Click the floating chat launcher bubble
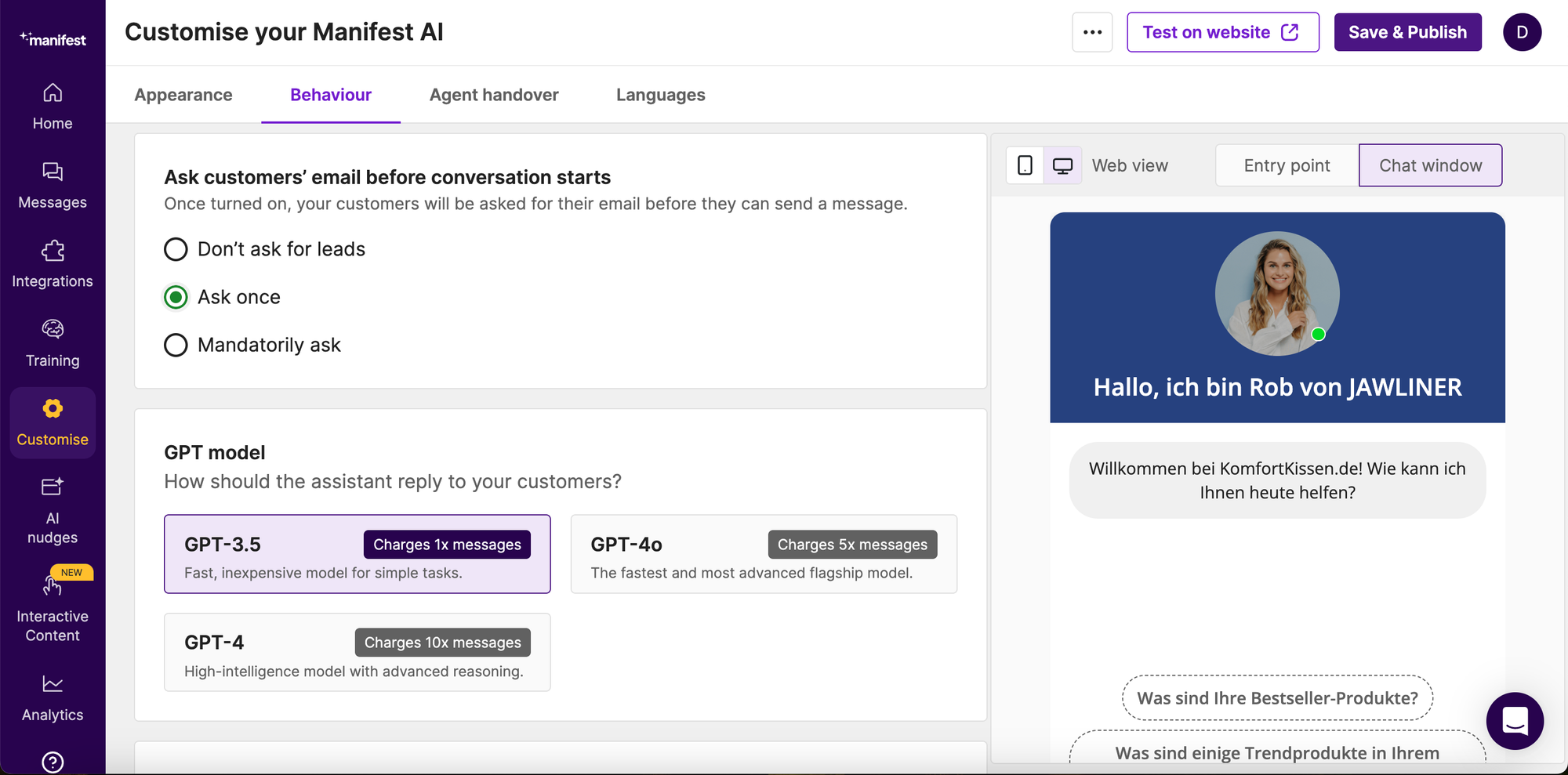This screenshot has width=1568, height=775. (1515, 721)
